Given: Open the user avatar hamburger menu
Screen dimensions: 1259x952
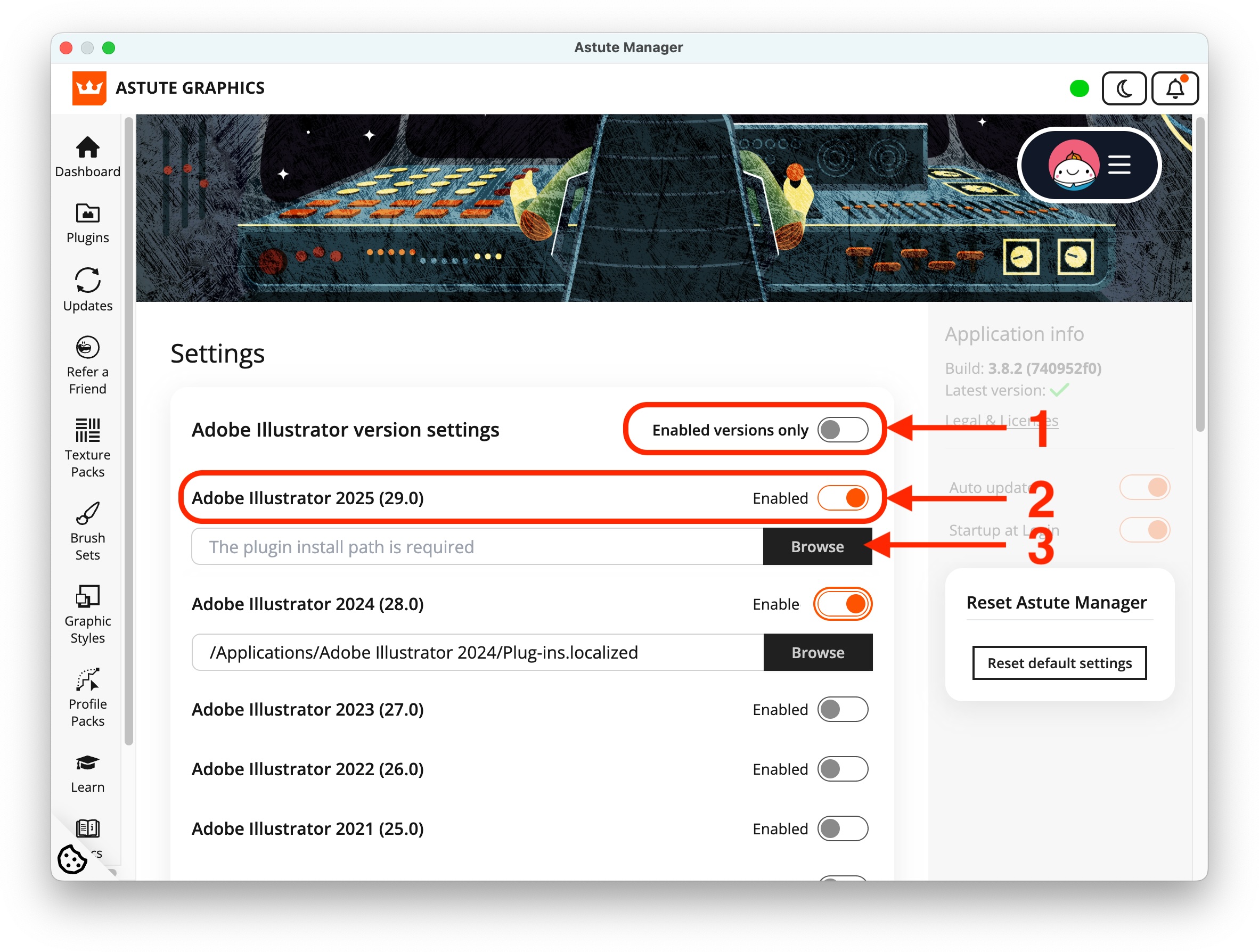Looking at the screenshot, I should click(1118, 166).
